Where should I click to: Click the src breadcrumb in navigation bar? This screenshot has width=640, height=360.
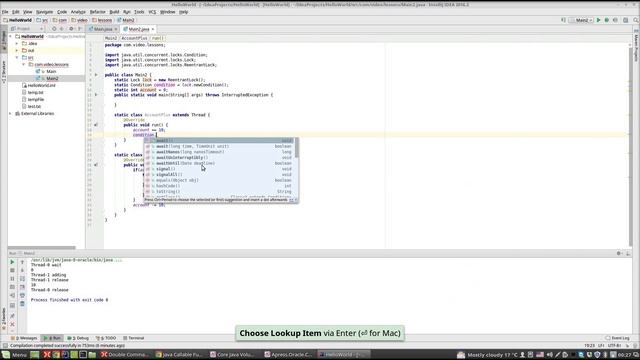coord(42,20)
